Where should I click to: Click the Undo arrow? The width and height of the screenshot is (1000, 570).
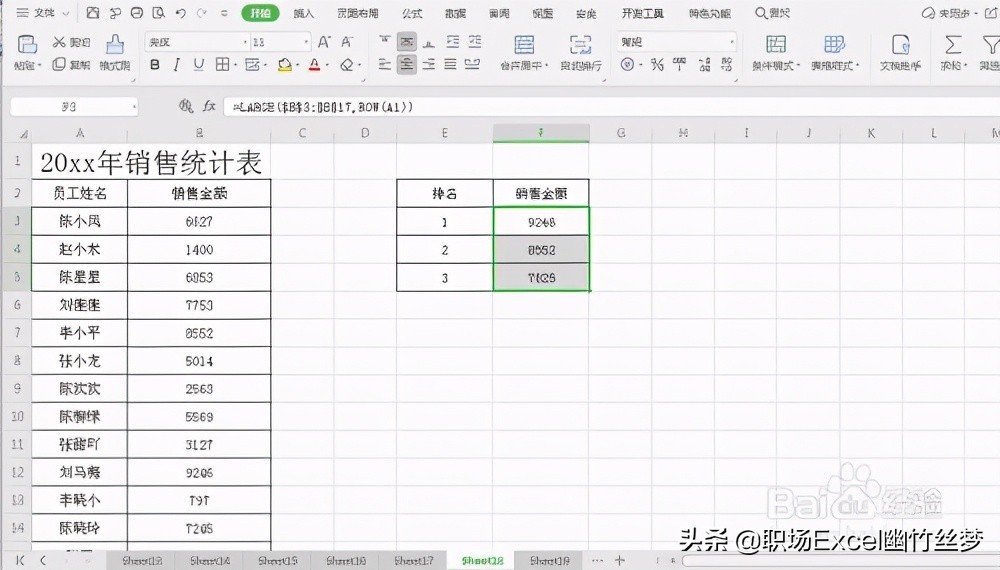click(181, 13)
